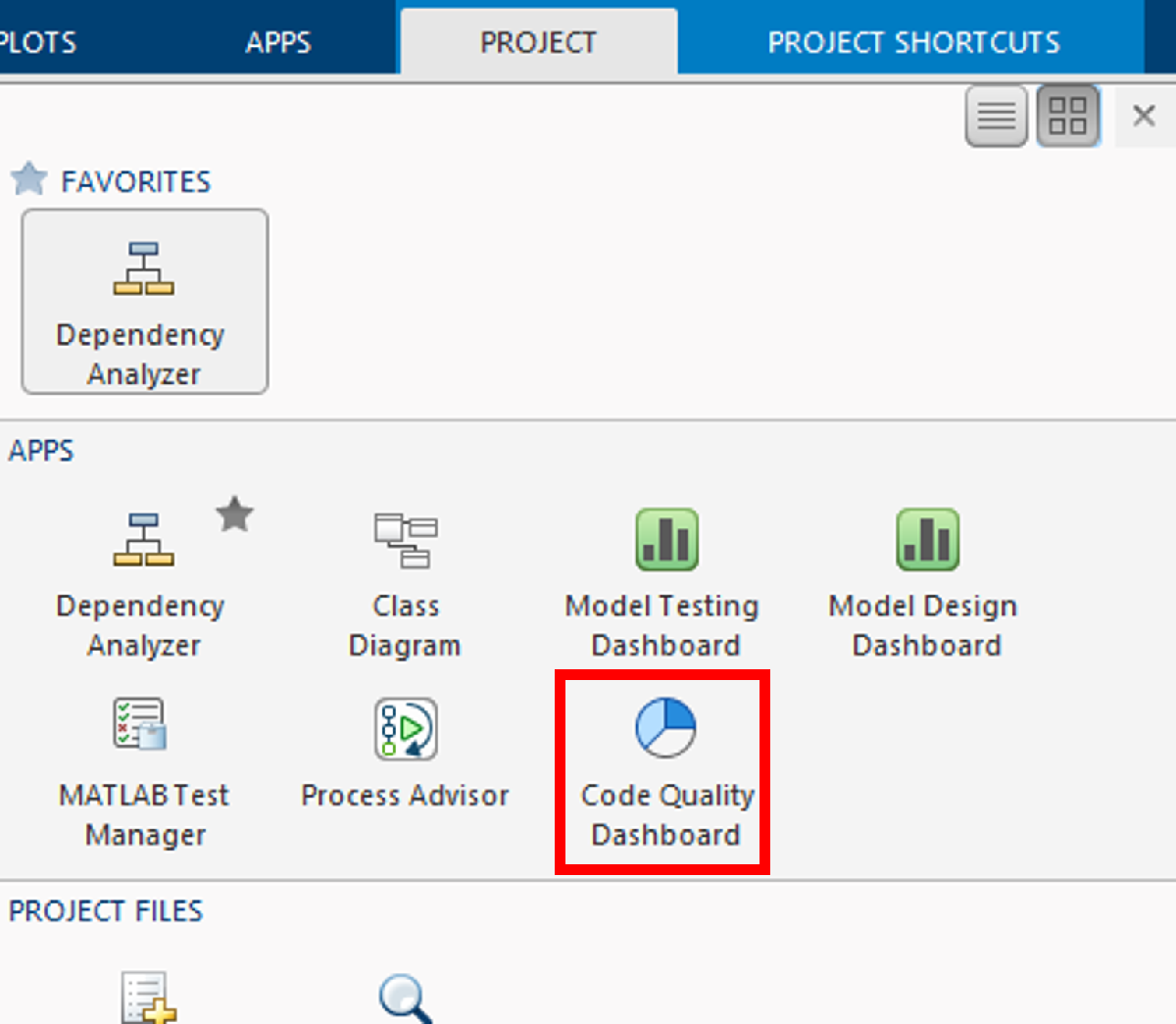
Task: Select the PROJECT tab
Action: click(x=538, y=42)
